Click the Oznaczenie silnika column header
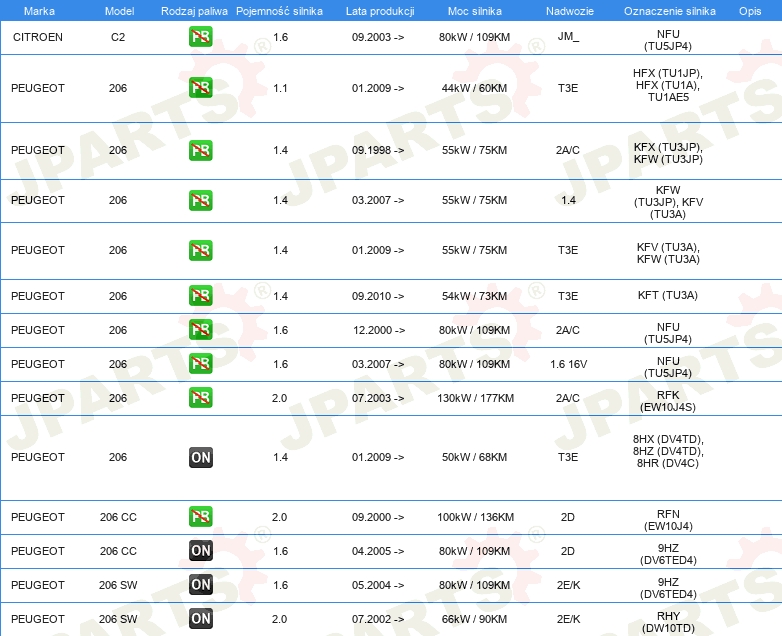Screen dimensions: 782x636 (669, 11)
